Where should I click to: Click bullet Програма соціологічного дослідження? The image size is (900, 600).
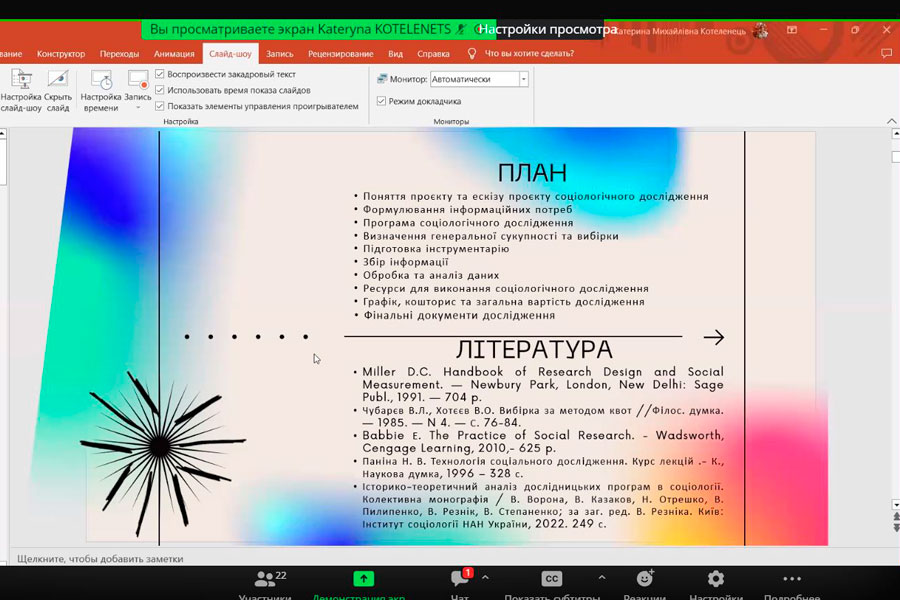tap(468, 223)
